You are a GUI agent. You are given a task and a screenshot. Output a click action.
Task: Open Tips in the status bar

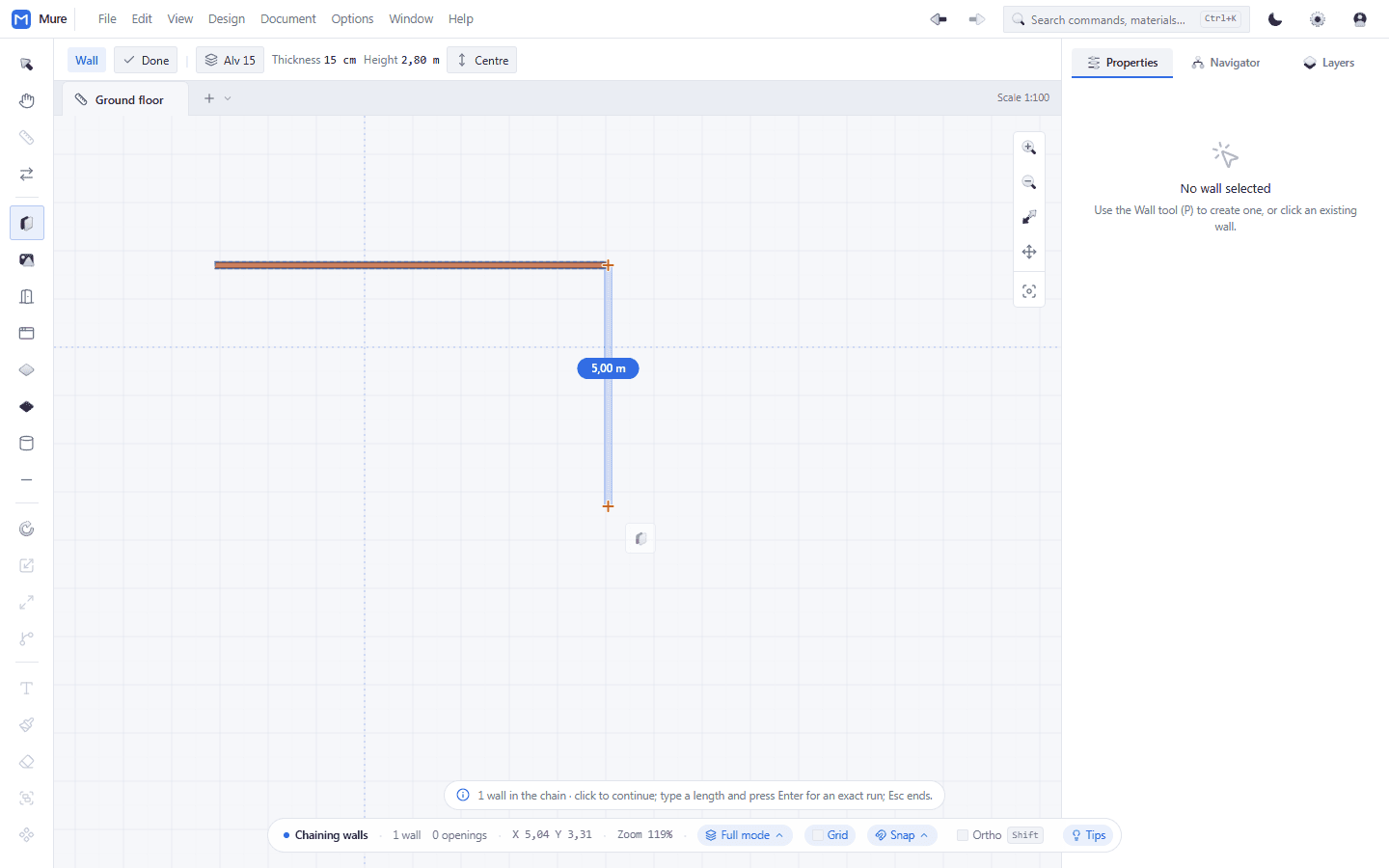[x=1088, y=835]
